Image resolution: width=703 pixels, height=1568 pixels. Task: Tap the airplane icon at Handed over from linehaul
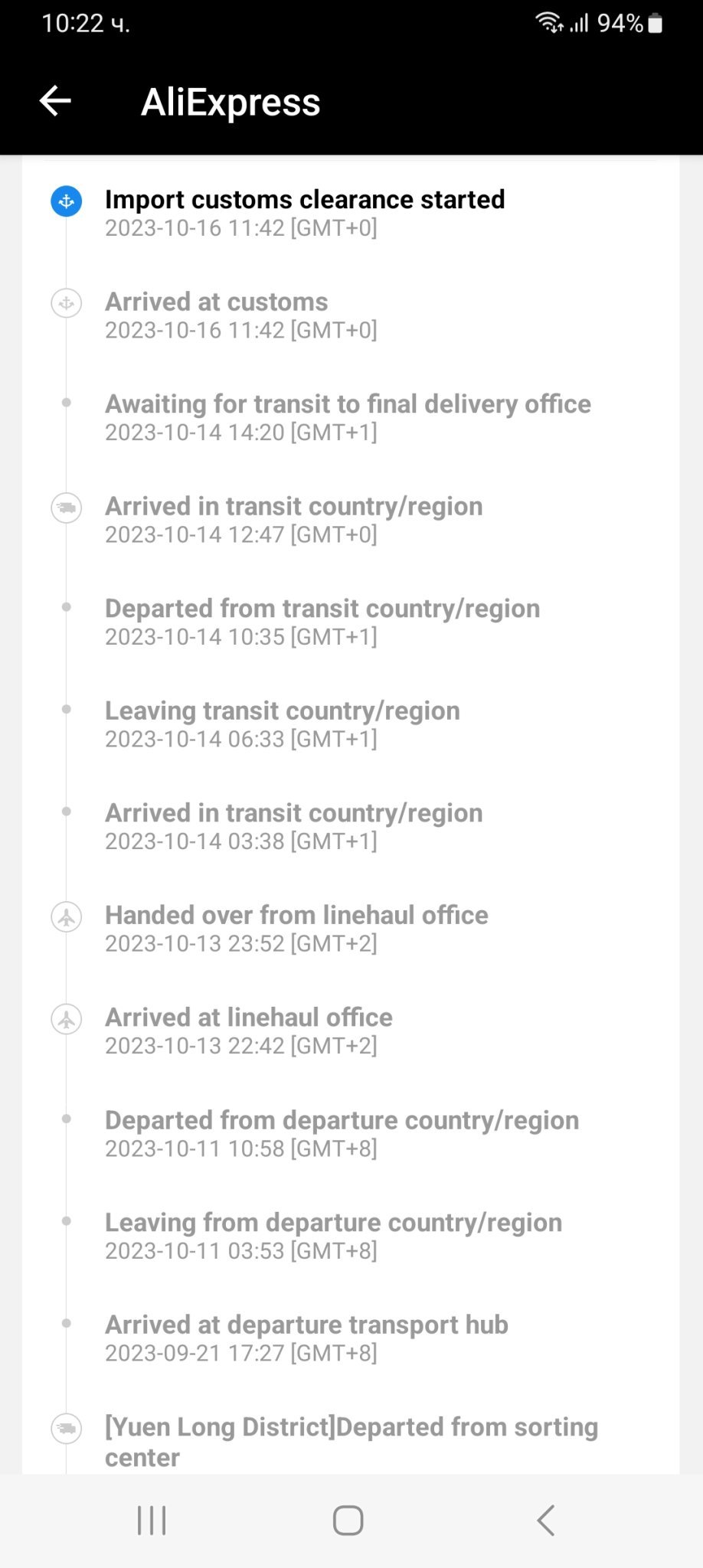tap(67, 916)
